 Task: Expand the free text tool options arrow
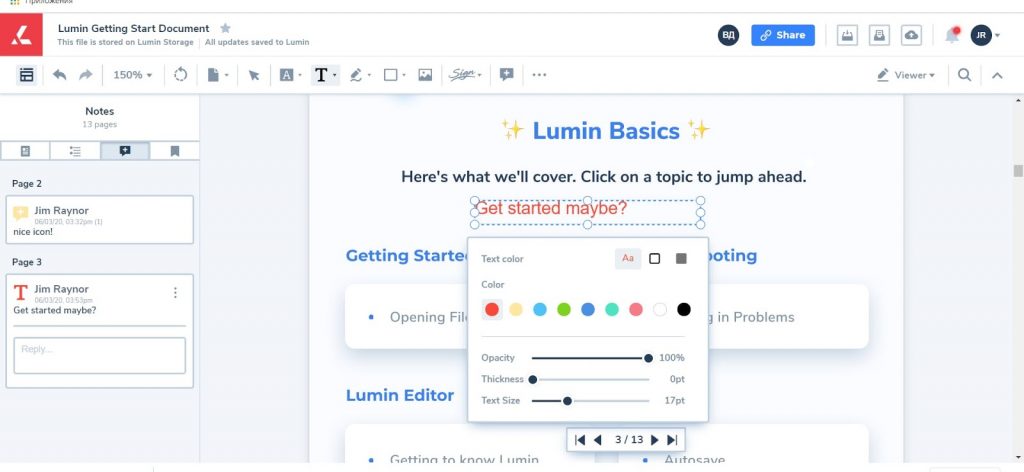(x=335, y=75)
